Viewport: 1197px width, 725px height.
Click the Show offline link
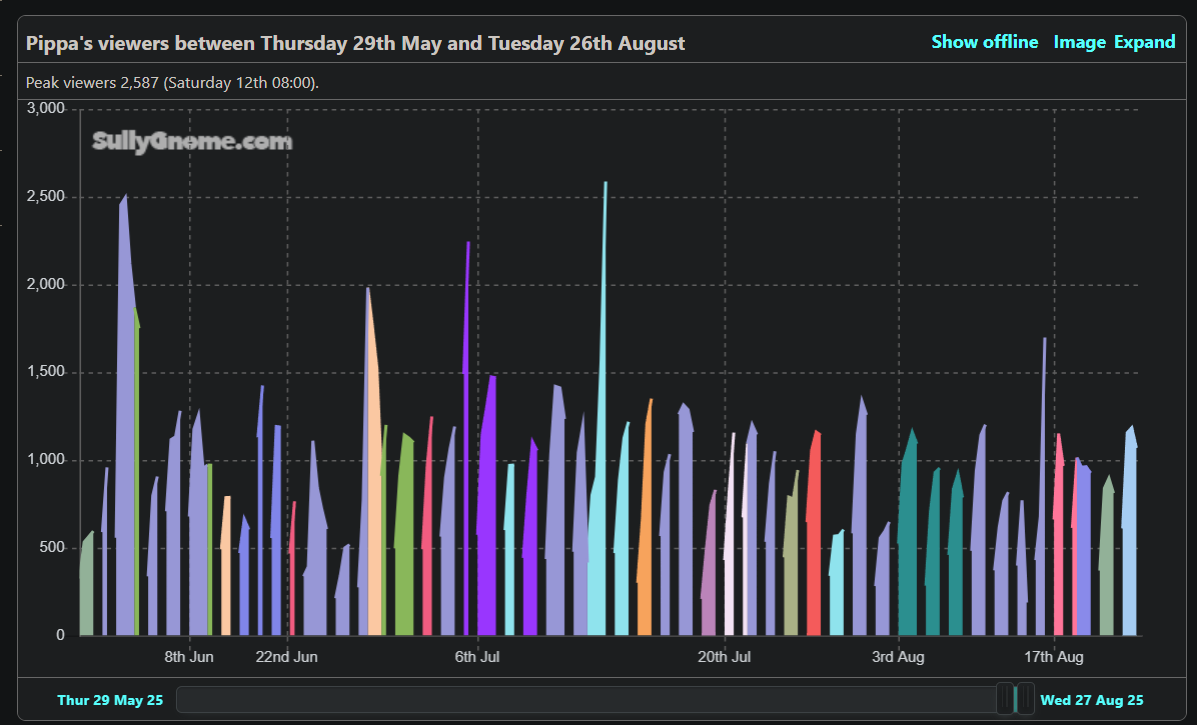[x=984, y=42]
